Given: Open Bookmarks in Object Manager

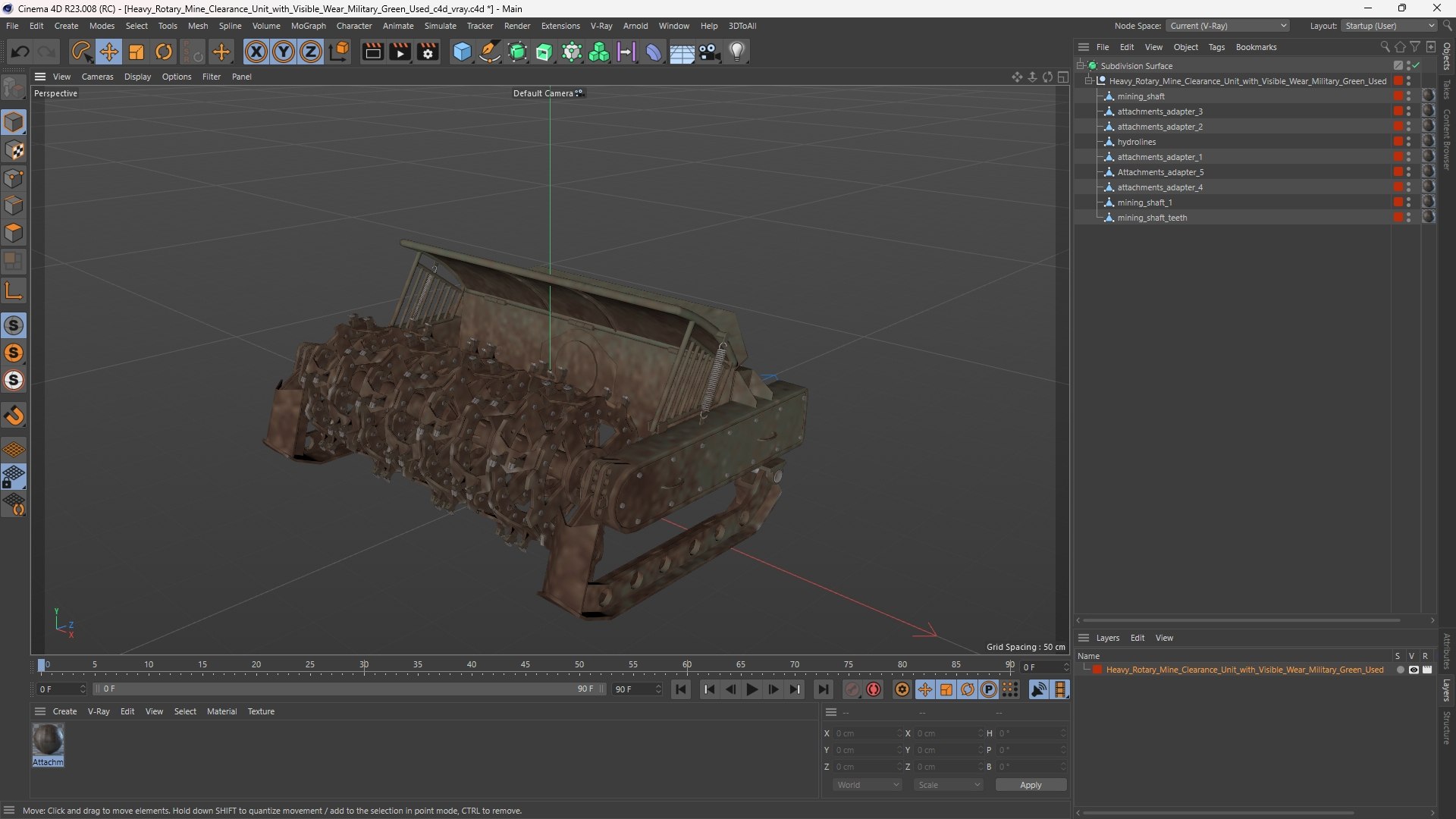Looking at the screenshot, I should point(1256,47).
